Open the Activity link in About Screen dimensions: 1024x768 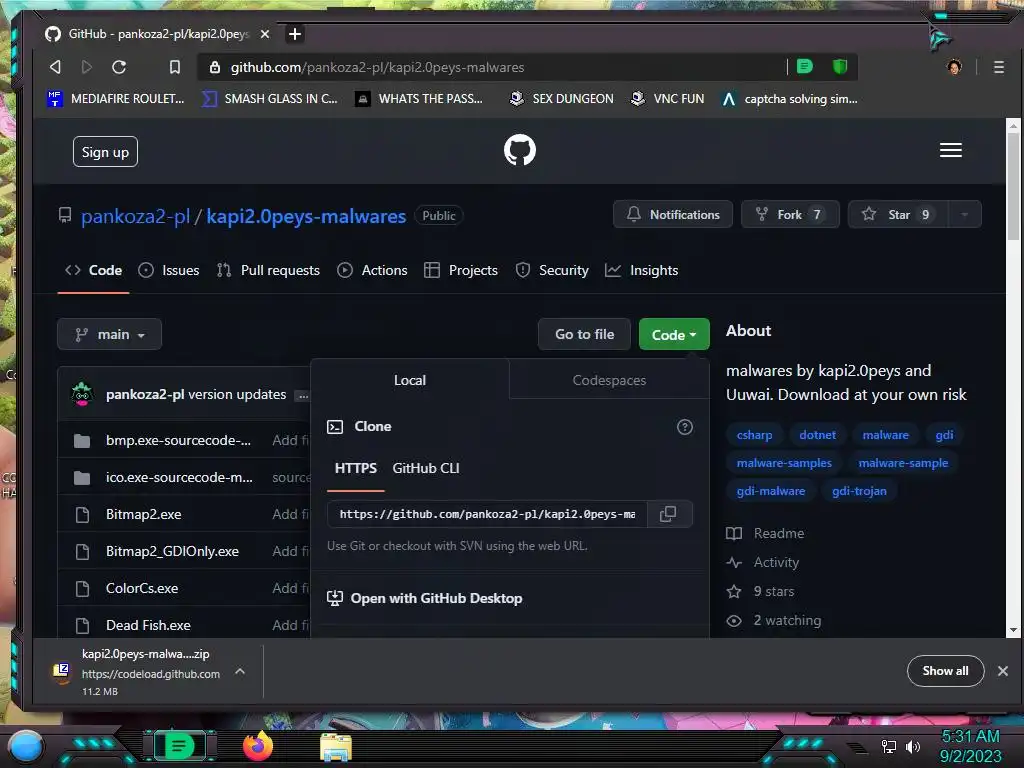click(763, 562)
